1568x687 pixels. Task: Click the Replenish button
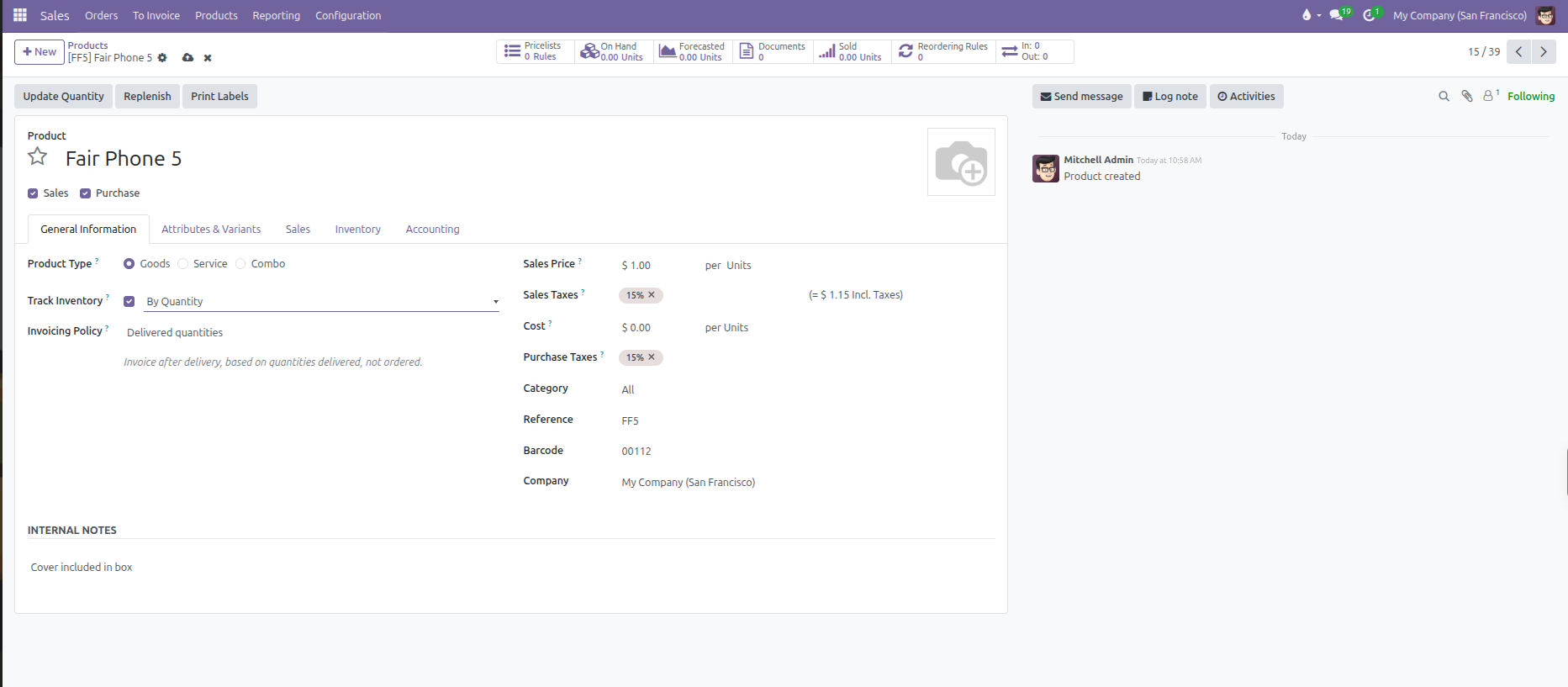click(x=147, y=97)
